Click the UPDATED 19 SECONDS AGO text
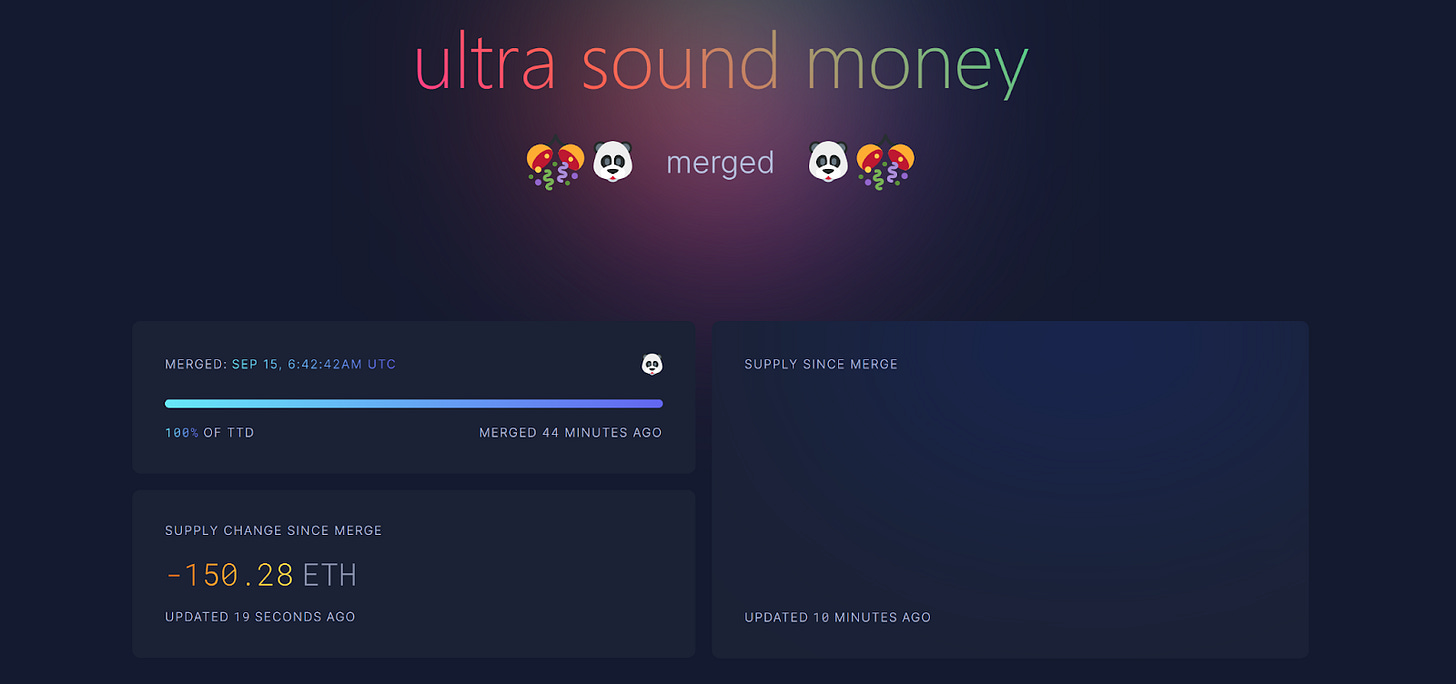The width and height of the screenshot is (1456, 684). (x=260, y=617)
